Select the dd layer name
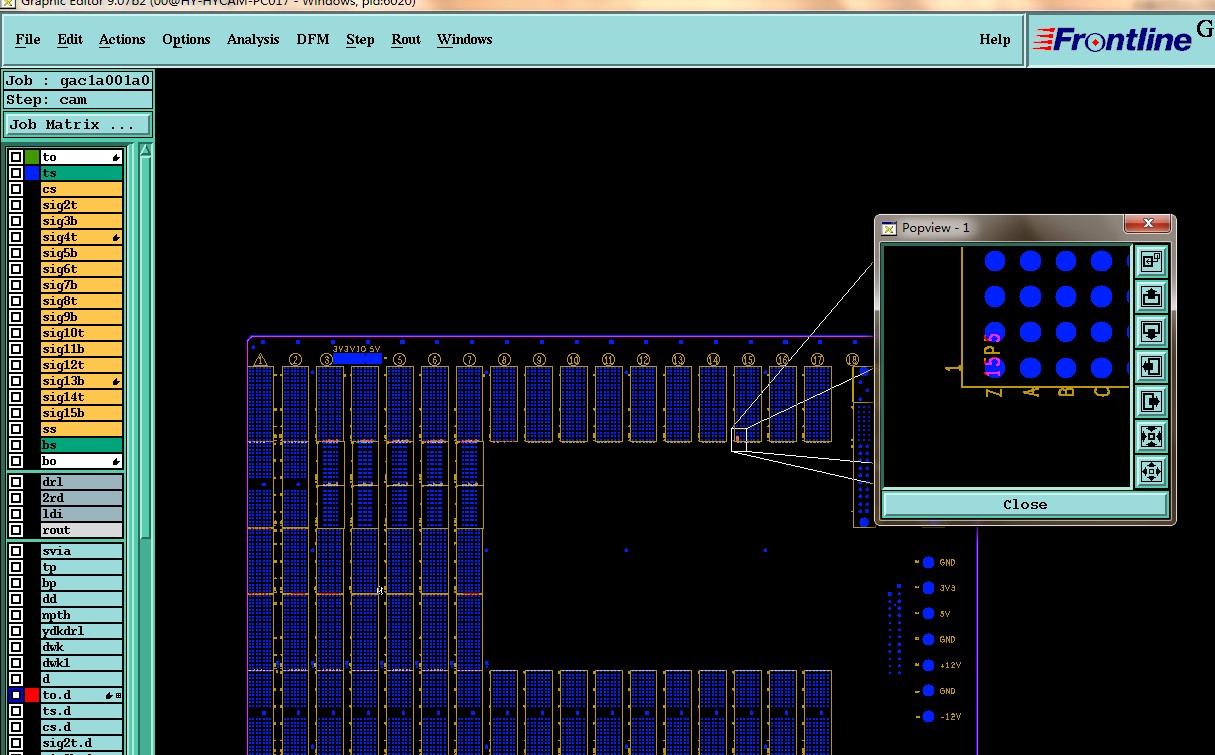The image size is (1215, 755). [81, 599]
